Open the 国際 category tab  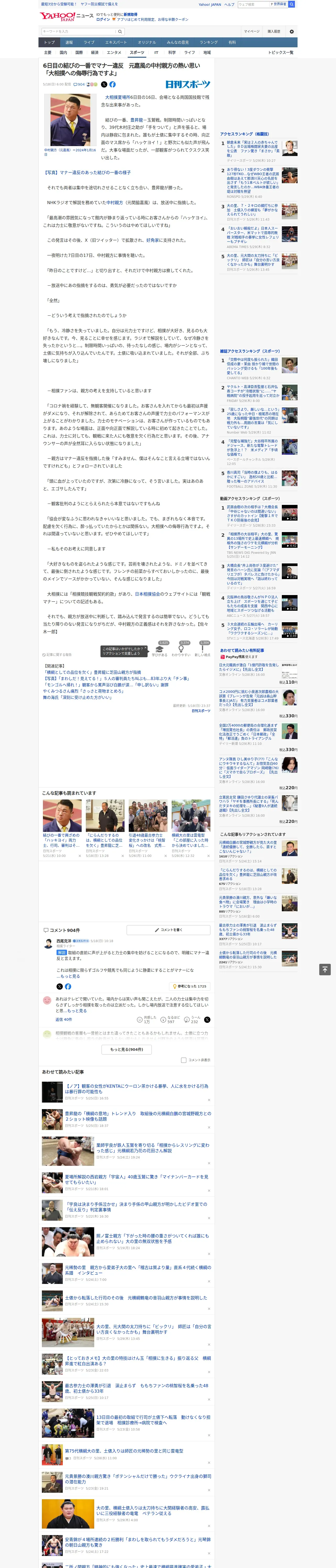79,53
